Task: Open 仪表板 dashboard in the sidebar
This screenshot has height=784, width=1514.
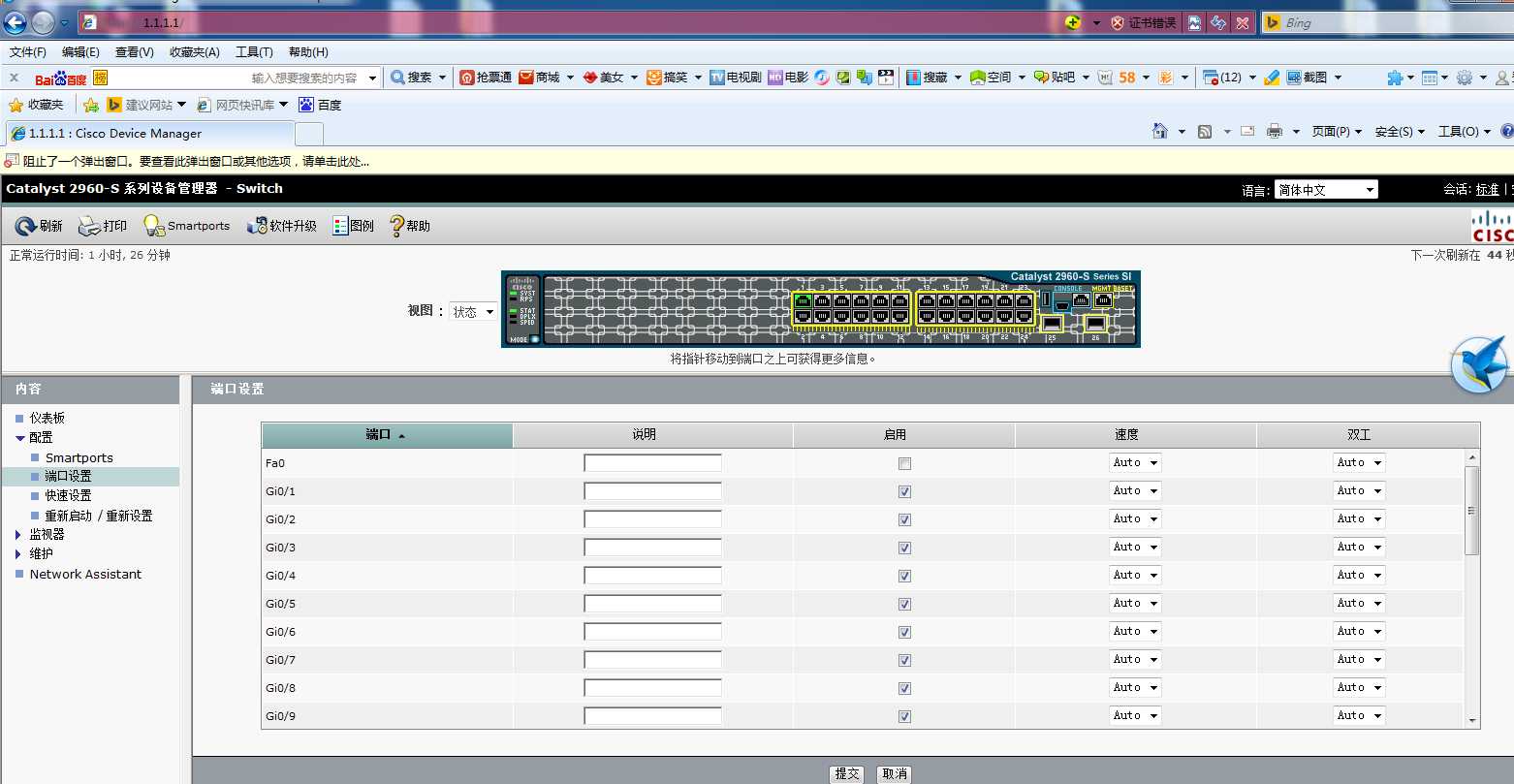Action: (47, 418)
